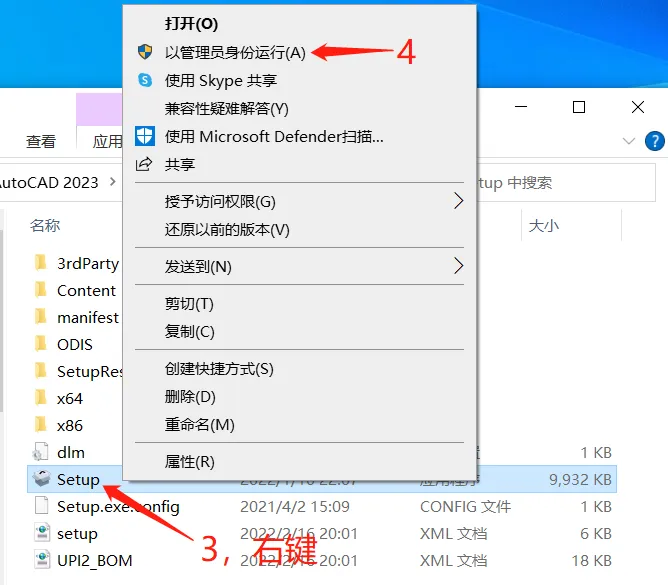
Task: Click the share arrow icon beside 共享
Action: tap(144, 164)
